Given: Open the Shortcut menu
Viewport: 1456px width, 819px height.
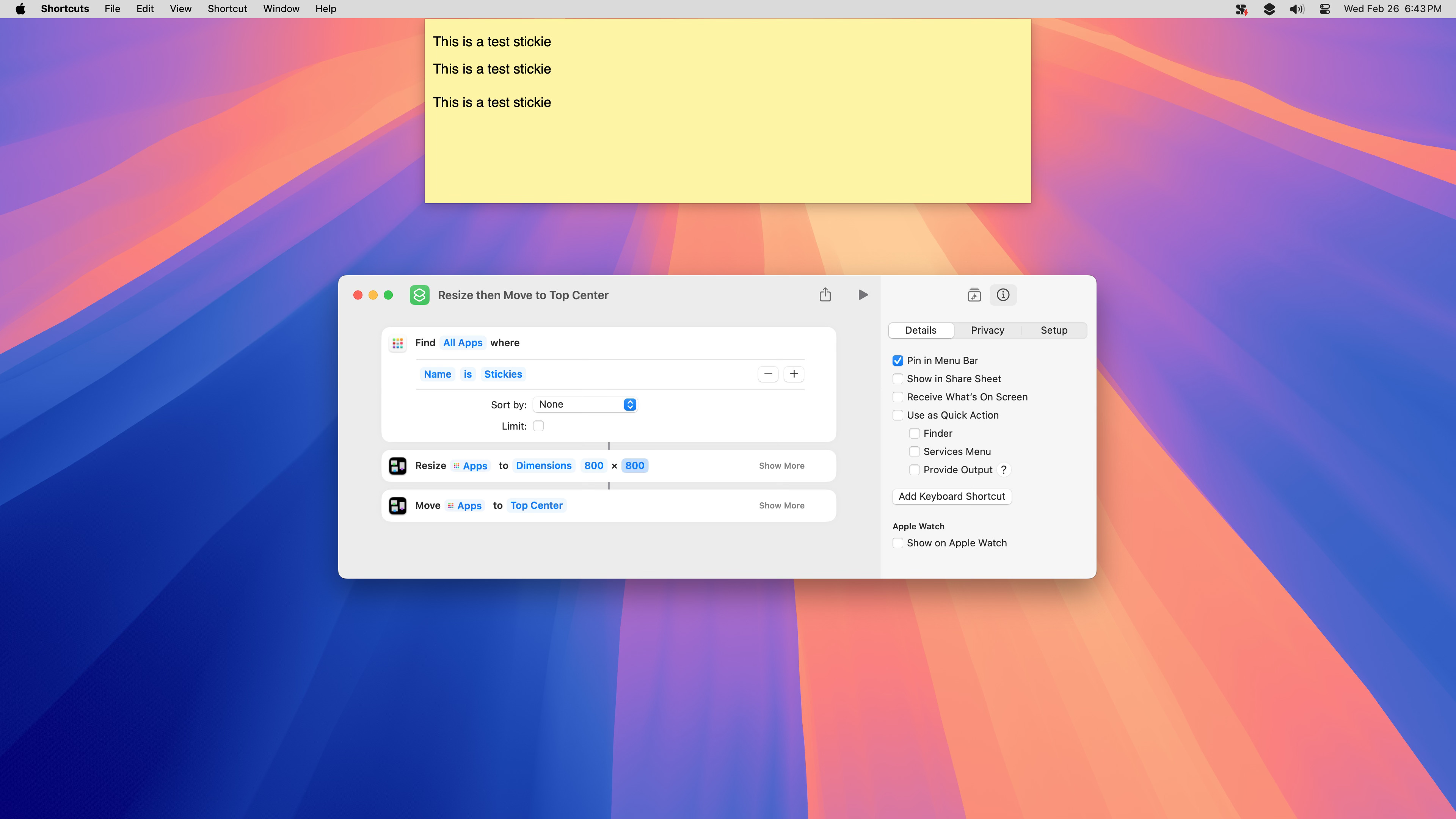Looking at the screenshot, I should click(227, 8).
